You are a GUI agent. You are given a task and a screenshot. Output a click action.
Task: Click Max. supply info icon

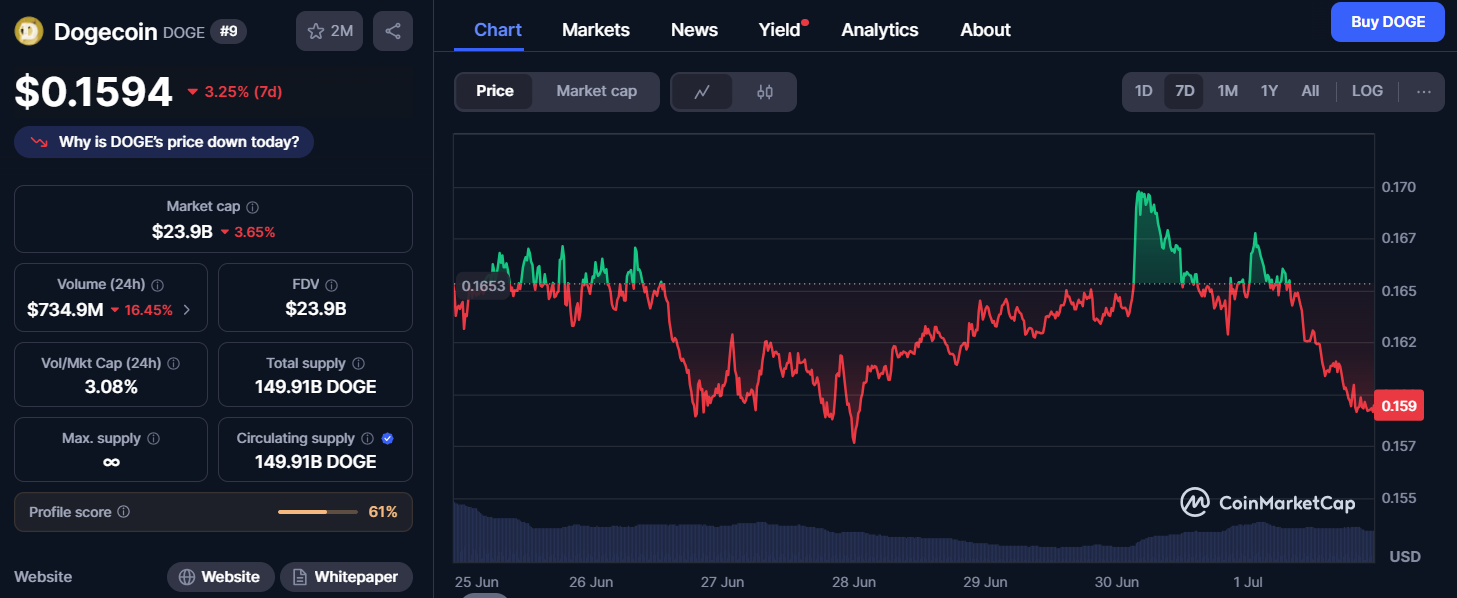pyautogui.click(x=153, y=439)
